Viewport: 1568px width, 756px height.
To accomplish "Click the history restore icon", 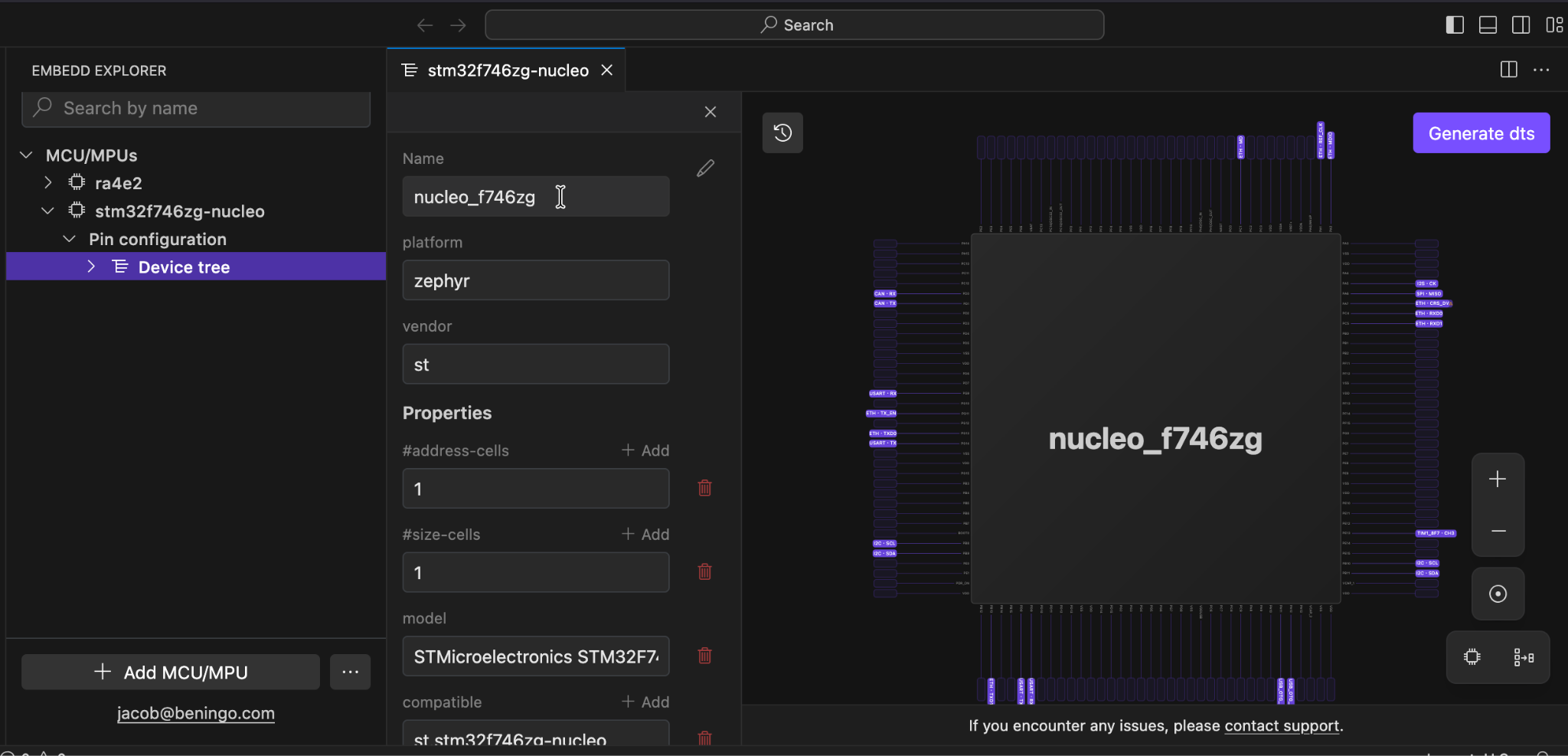I will (x=782, y=133).
